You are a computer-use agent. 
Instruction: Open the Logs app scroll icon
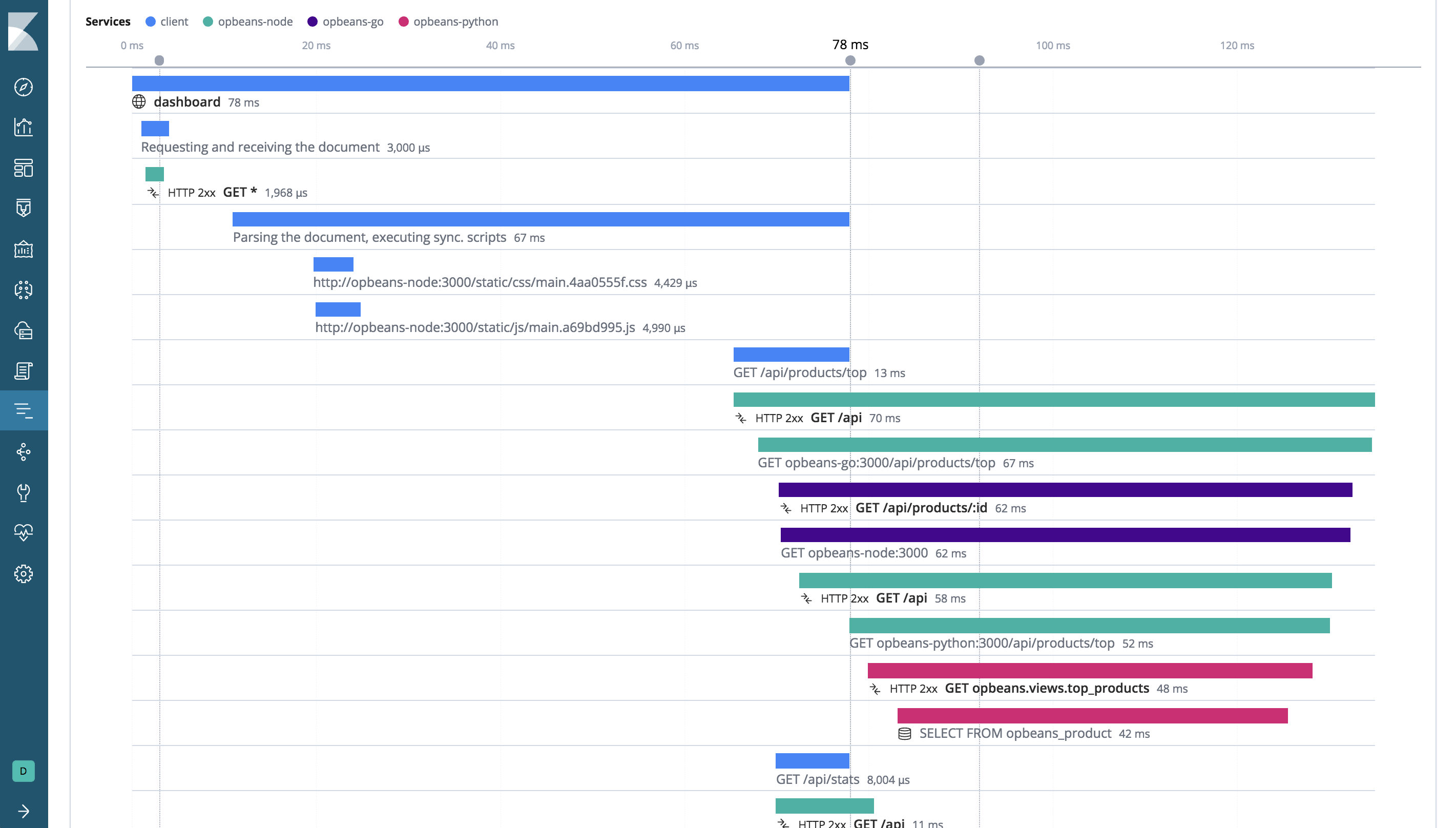(x=24, y=372)
